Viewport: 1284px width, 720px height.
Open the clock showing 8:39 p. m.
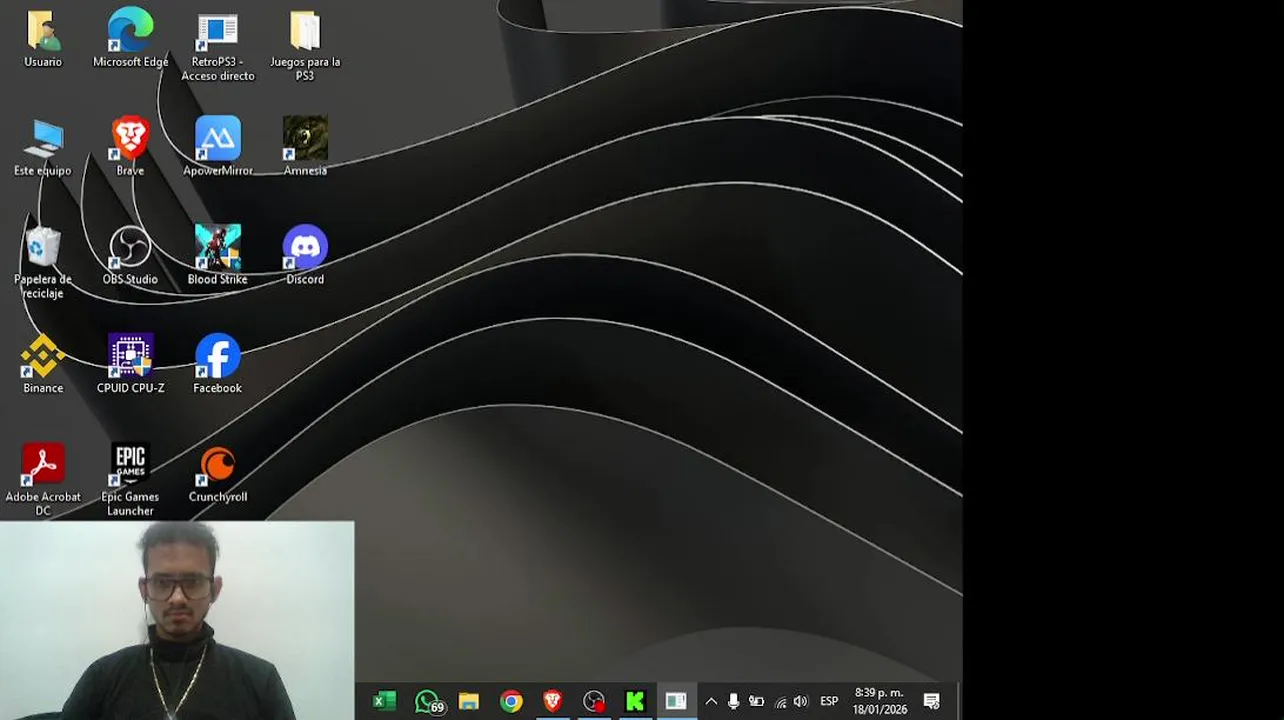tap(879, 702)
